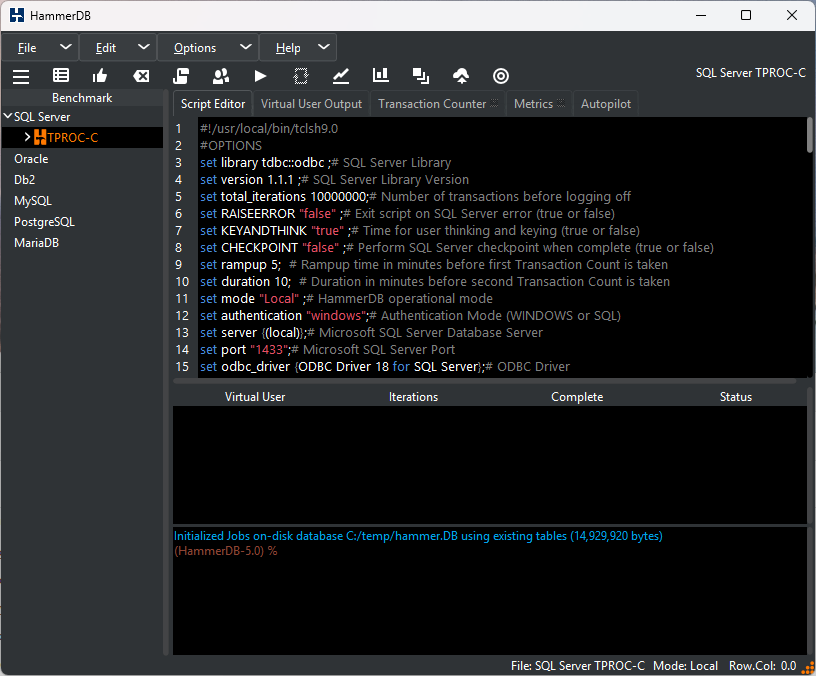Click the Complete column header

577,397
